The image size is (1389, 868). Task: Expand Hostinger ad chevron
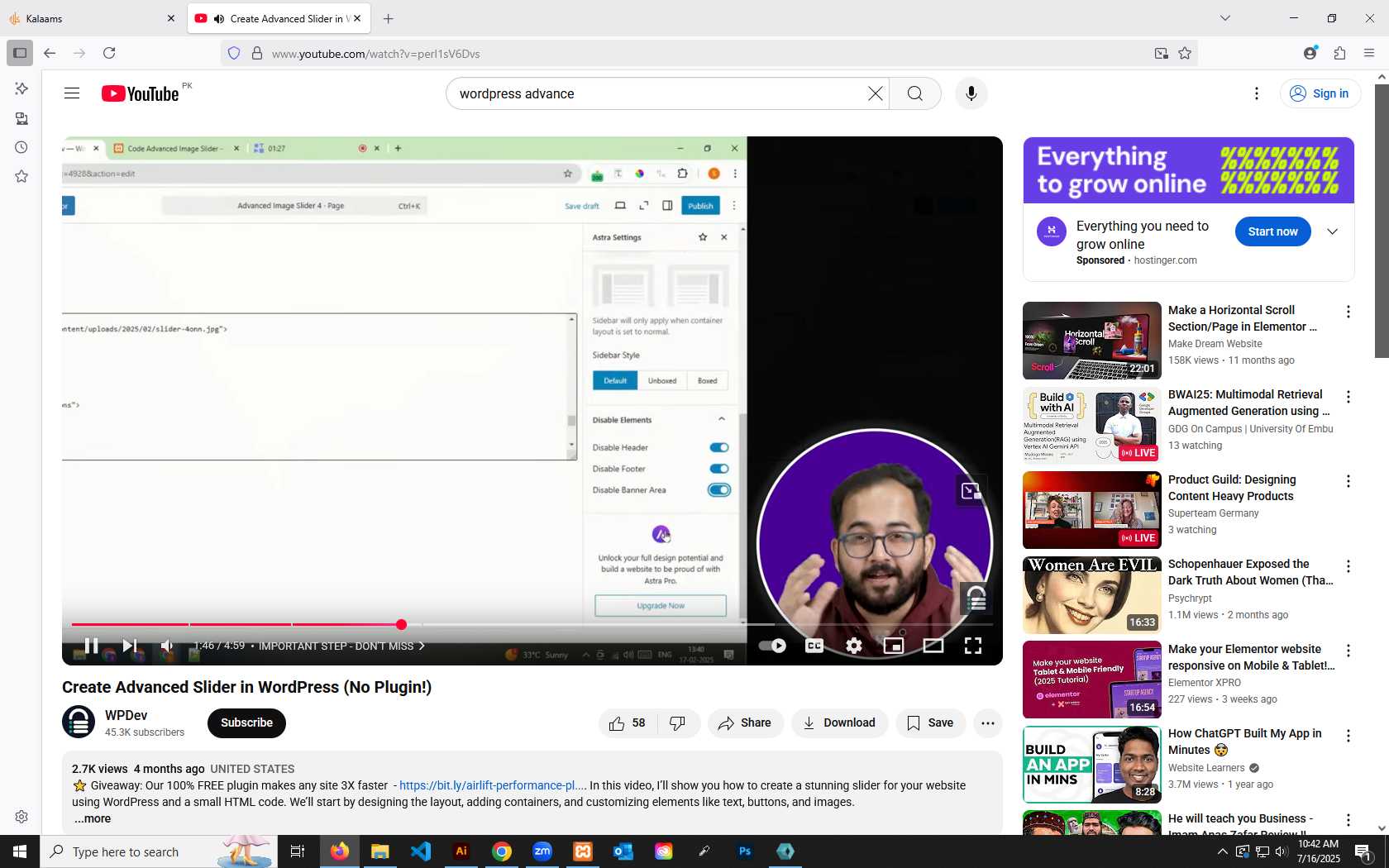click(x=1332, y=231)
